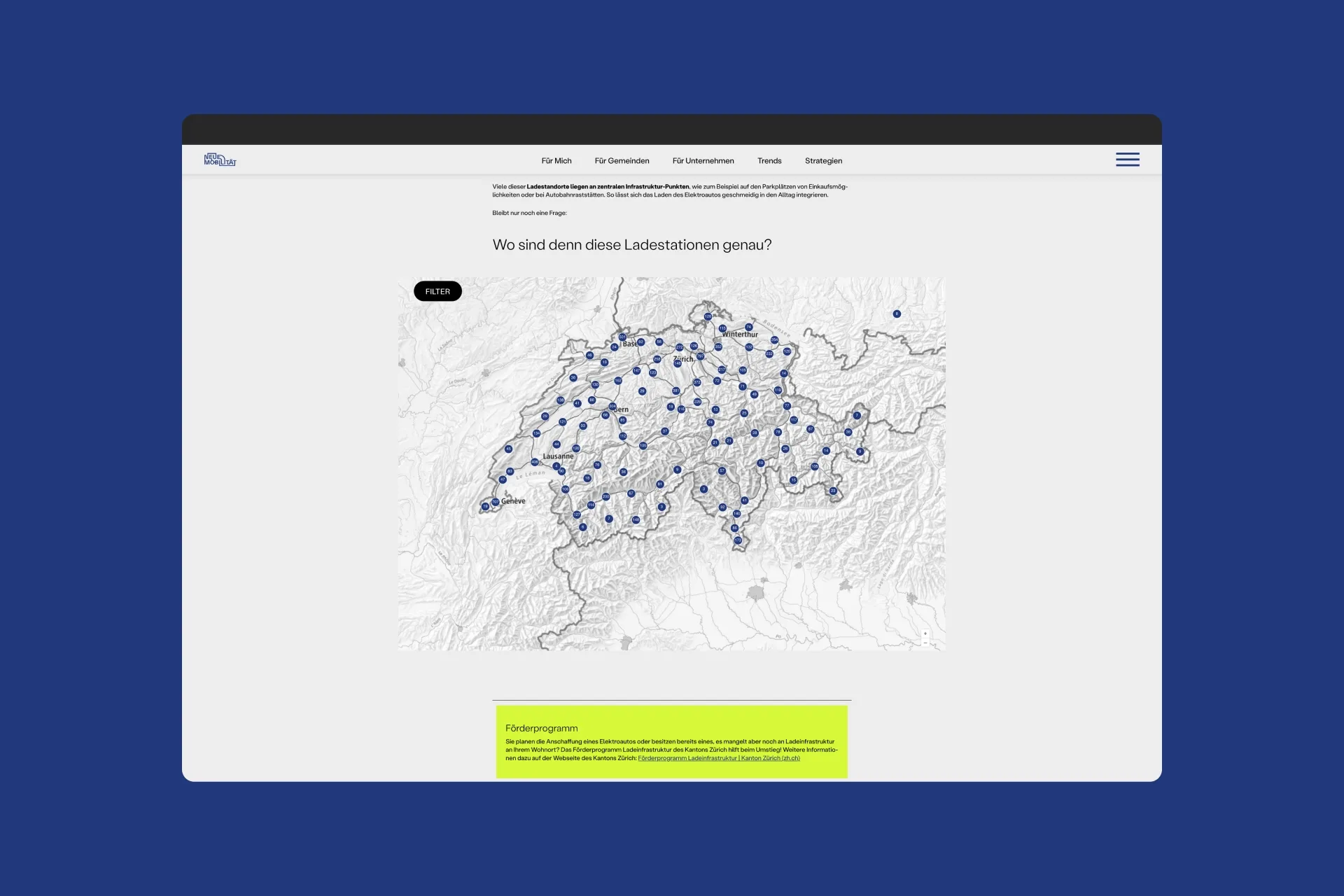1344x896 pixels.
Task: Open the hamburger navigation menu
Action: tap(1128, 160)
